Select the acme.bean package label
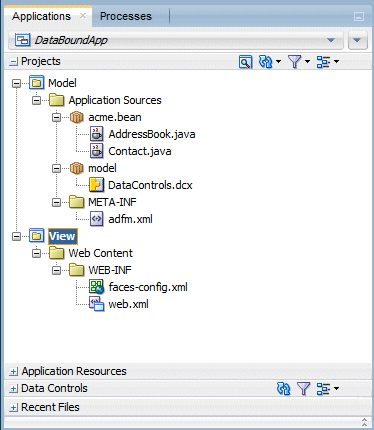This screenshot has width=374, height=430. pos(115,117)
